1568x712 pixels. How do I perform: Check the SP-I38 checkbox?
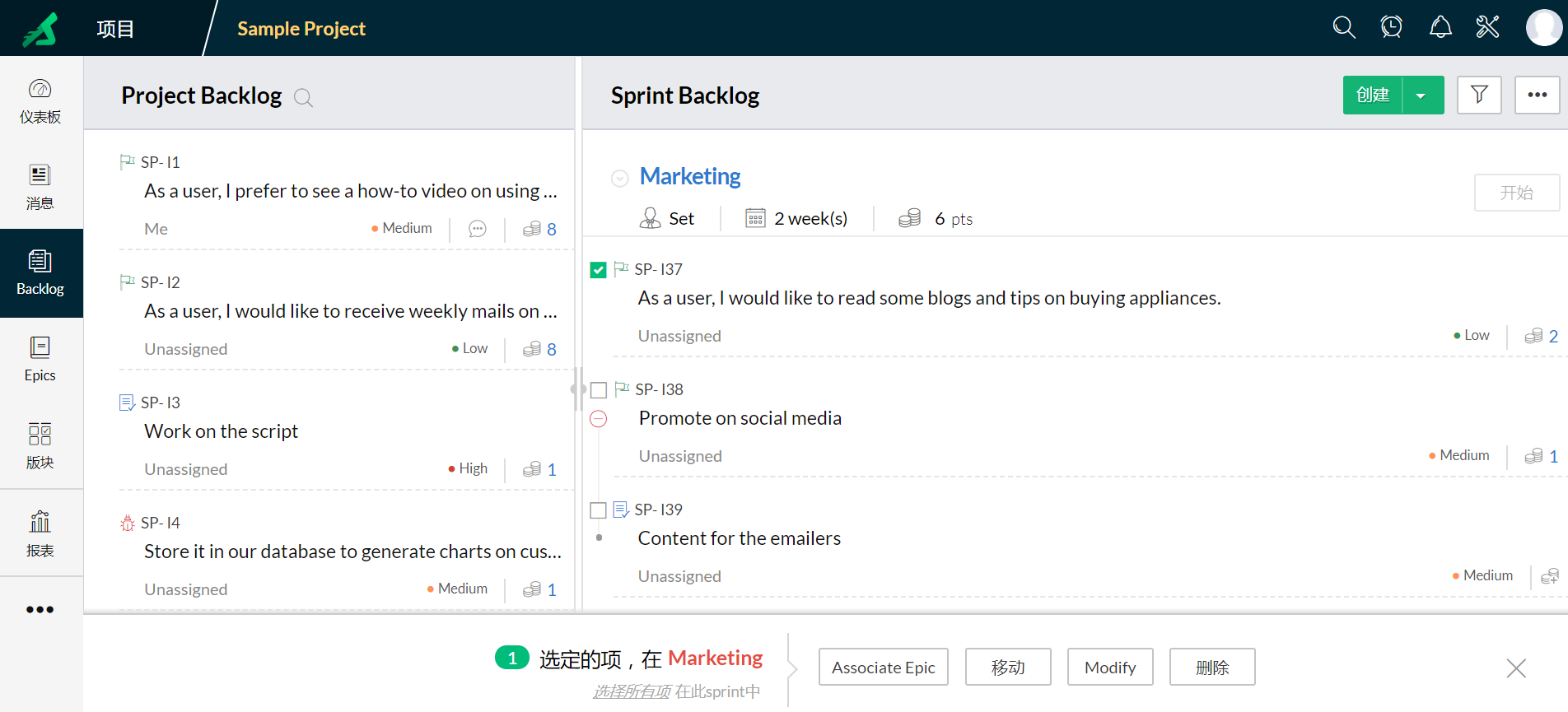[599, 390]
